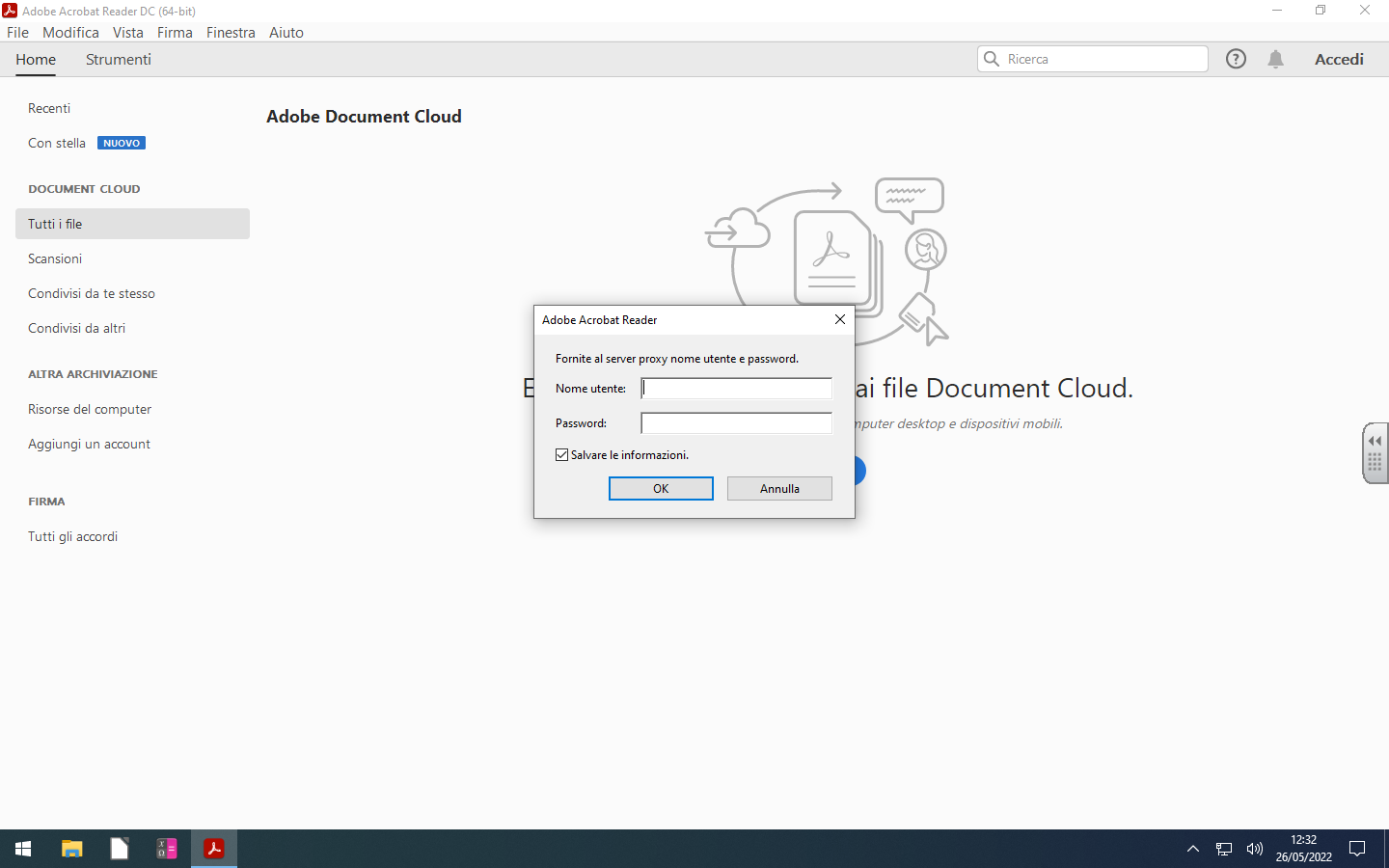1389x868 pixels.
Task: Click the Adobe Acrobat icon in the title bar
Action: (11, 10)
